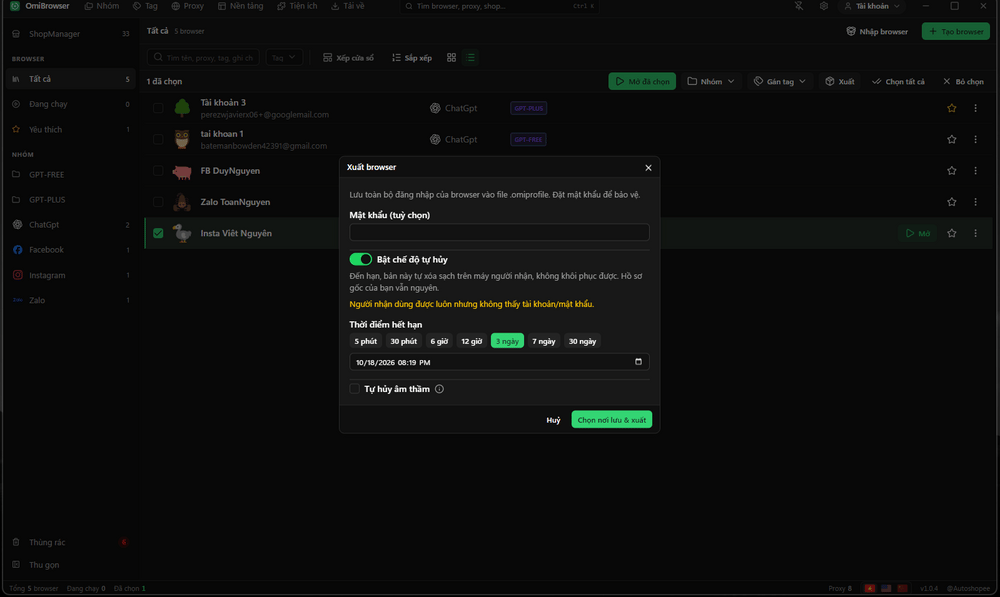Click the info icon beside Tự hủy âm thầm
The width and height of the screenshot is (1000, 597).
point(439,389)
